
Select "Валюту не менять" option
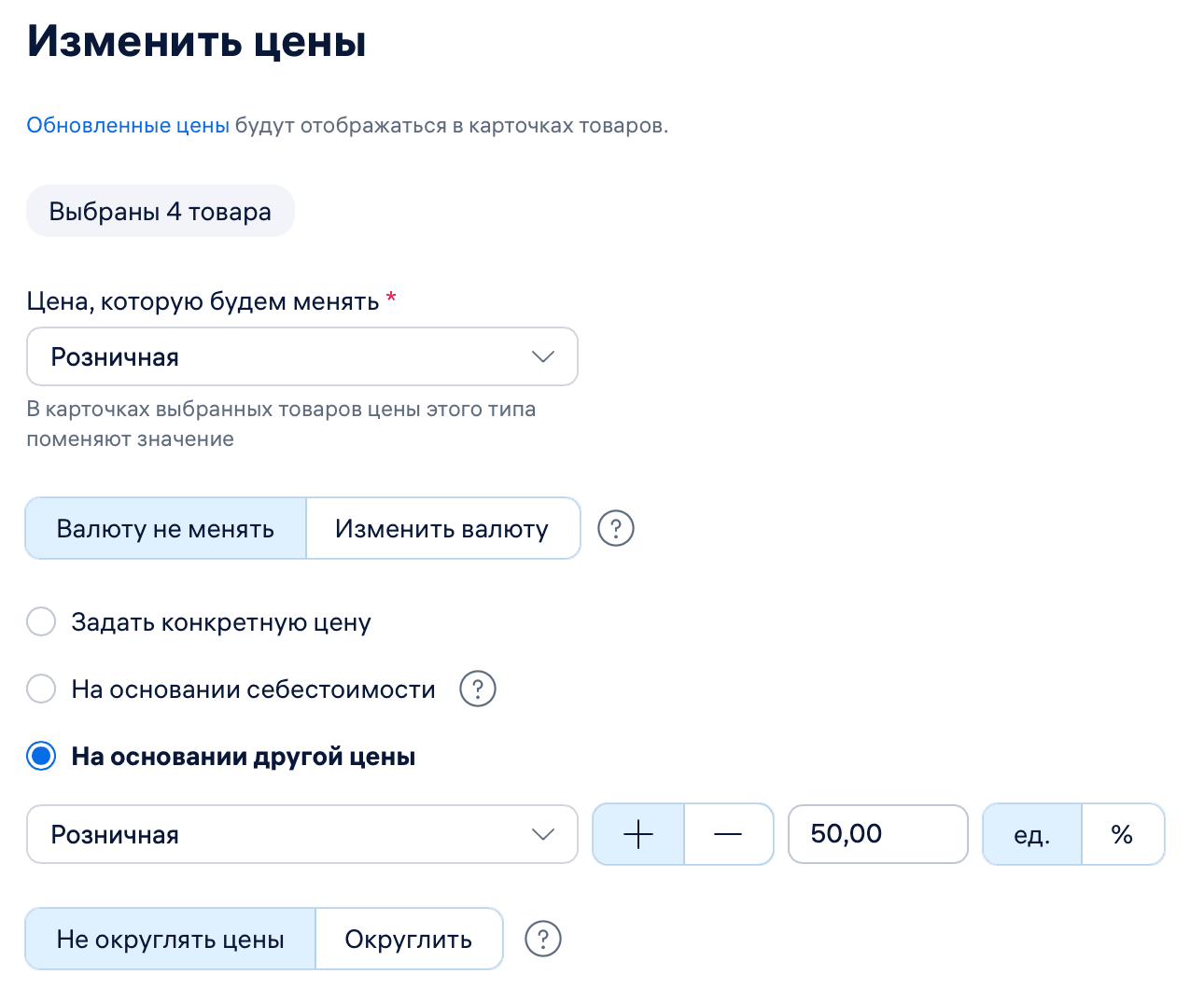[x=165, y=528]
